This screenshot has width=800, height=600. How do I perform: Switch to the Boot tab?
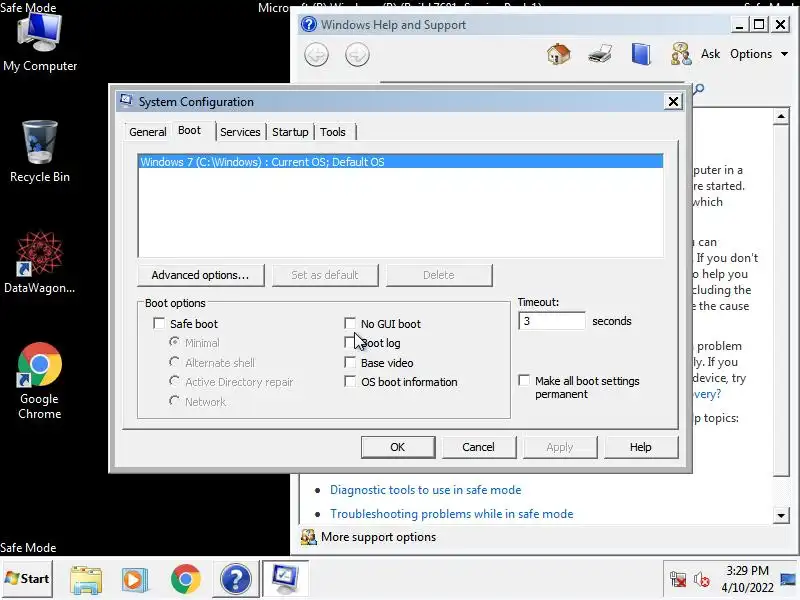[x=190, y=131]
